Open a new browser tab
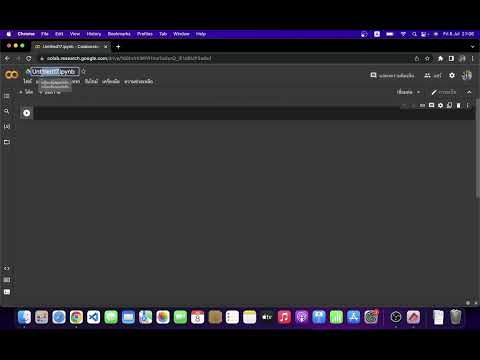The width and height of the screenshot is (480, 360). (x=118, y=47)
